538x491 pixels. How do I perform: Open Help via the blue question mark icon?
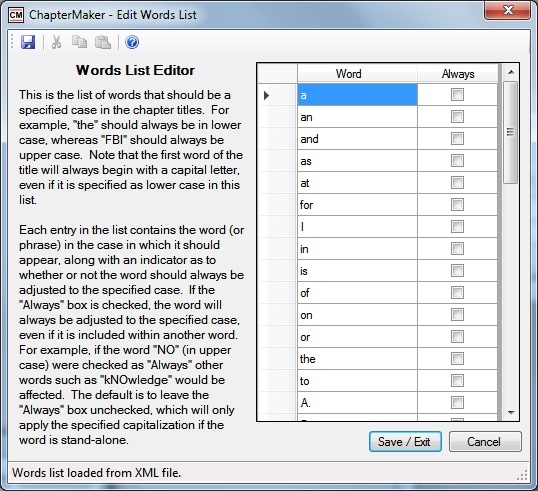[x=132, y=42]
